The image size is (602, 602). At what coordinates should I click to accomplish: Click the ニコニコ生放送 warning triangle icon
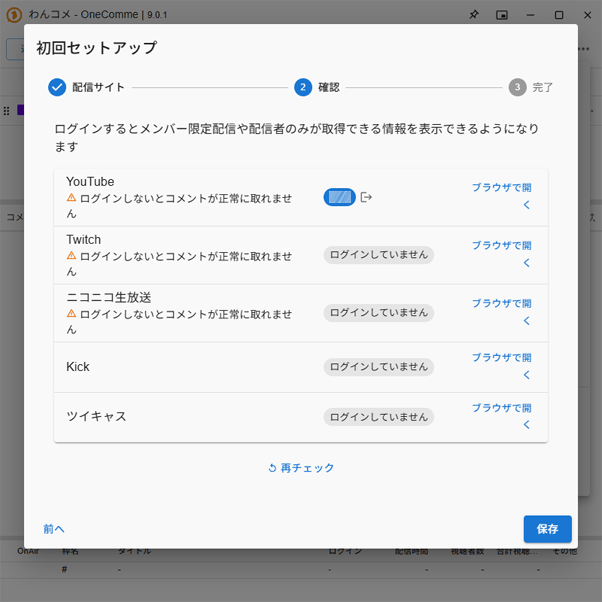click(71, 313)
